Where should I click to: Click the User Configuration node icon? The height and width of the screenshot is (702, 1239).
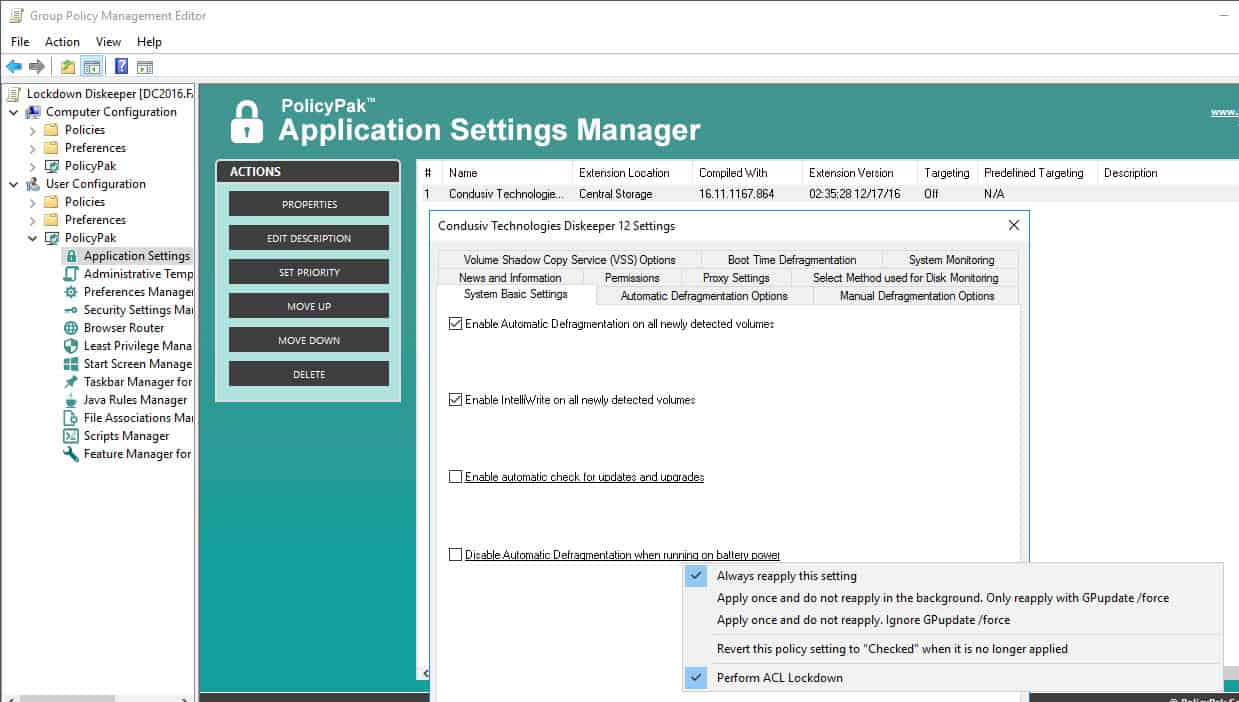pyautogui.click(x=33, y=184)
